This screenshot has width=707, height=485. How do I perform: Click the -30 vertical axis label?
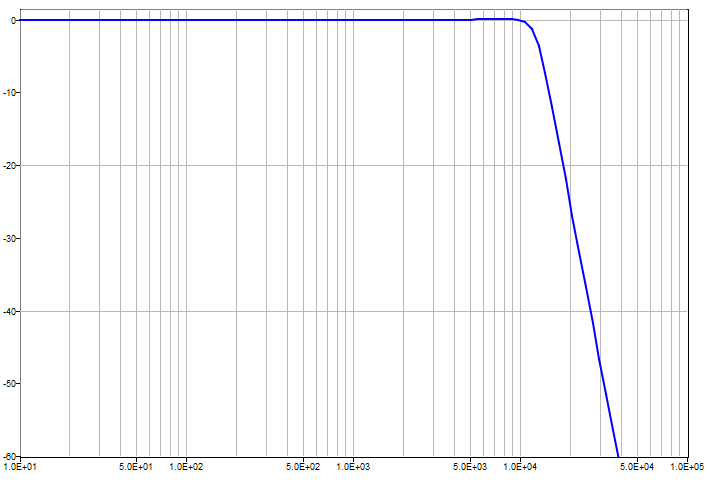pos(8,238)
